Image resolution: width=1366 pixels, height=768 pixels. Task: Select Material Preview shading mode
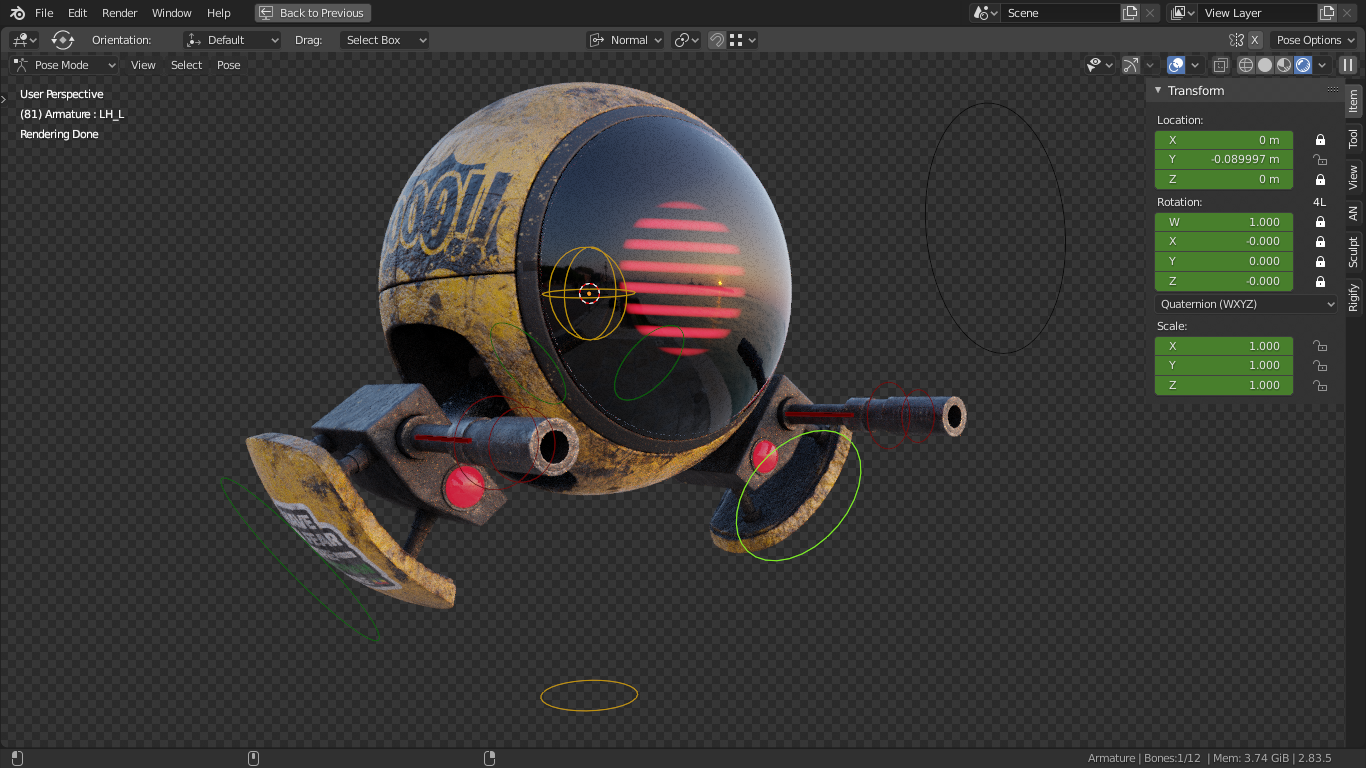1282,65
